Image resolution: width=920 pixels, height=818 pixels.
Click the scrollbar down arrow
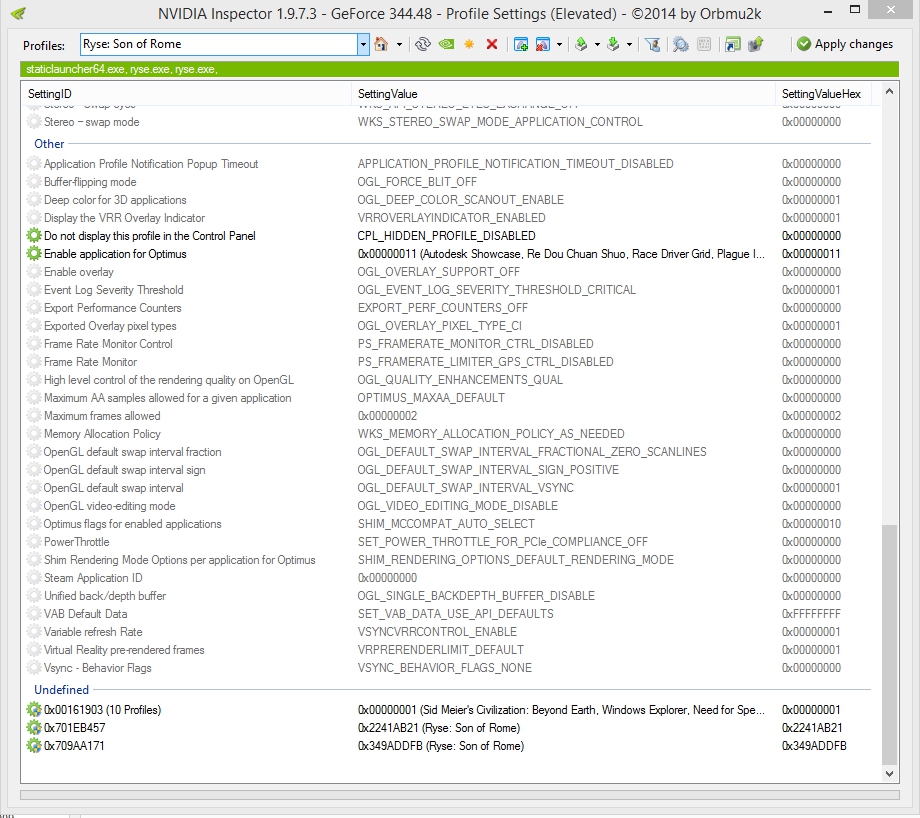point(889,774)
